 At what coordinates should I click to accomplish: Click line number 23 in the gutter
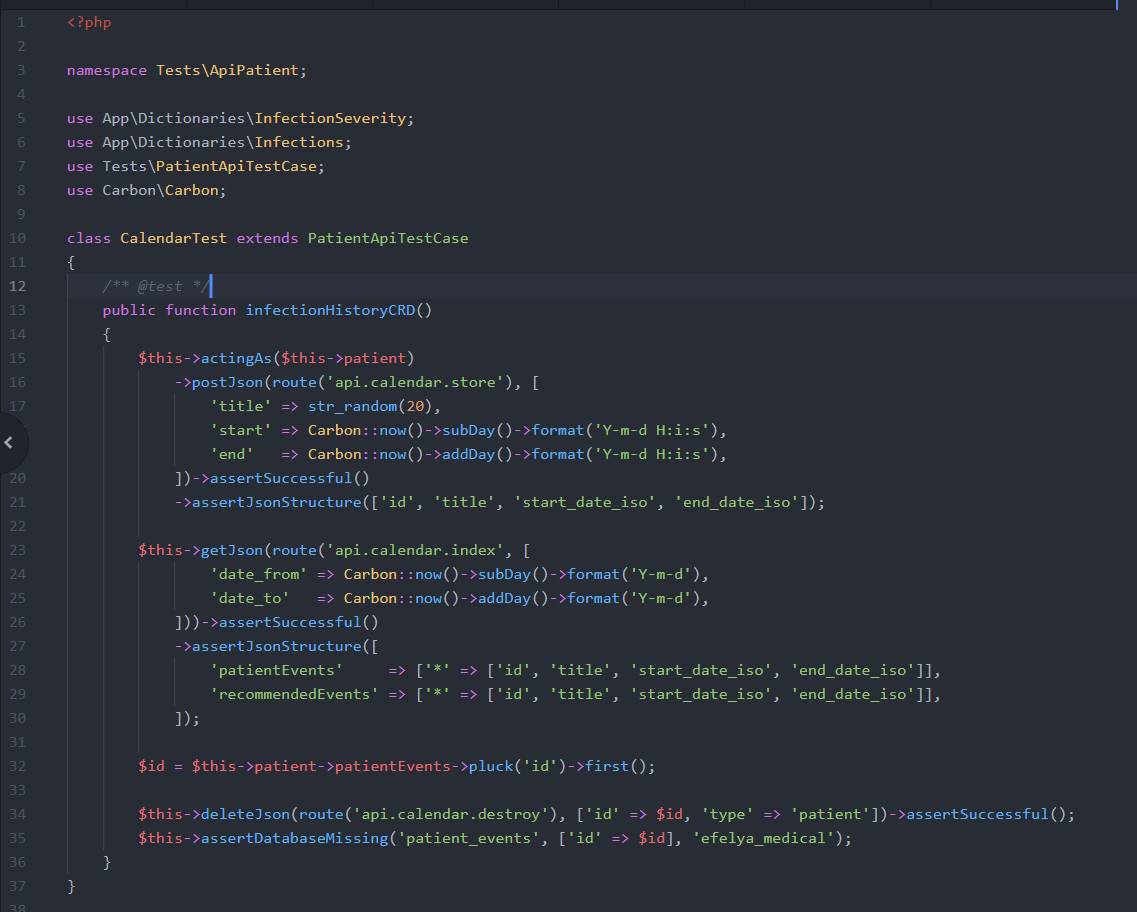click(x=17, y=550)
